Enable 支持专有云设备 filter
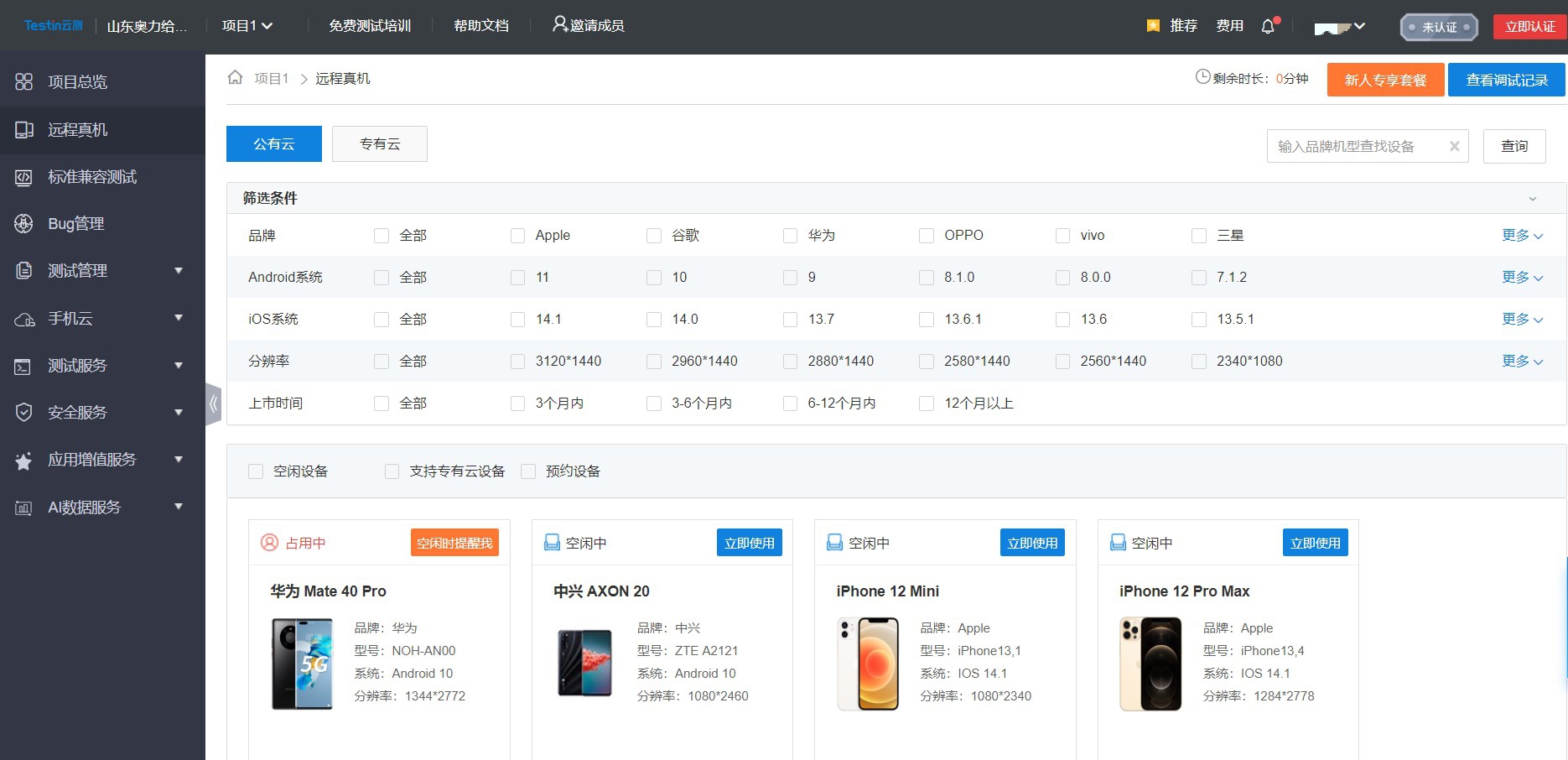Image resolution: width=1568 pixels, height=760 pixels. pos(392,471)
